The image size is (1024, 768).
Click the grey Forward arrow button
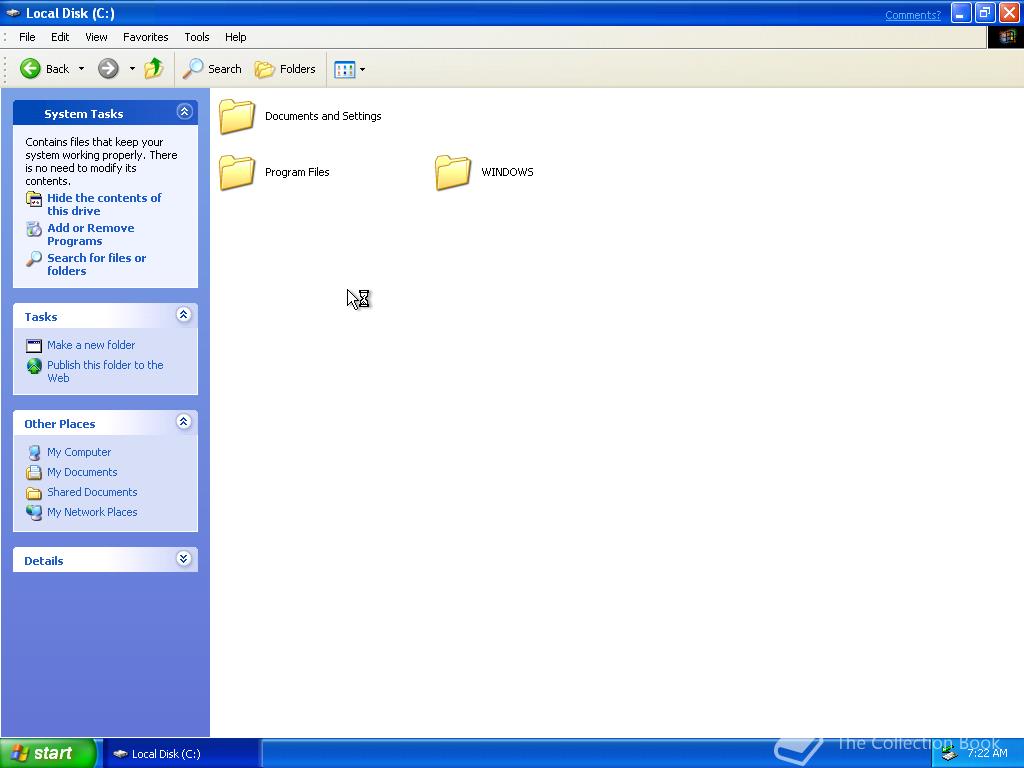tap(108, 69)
